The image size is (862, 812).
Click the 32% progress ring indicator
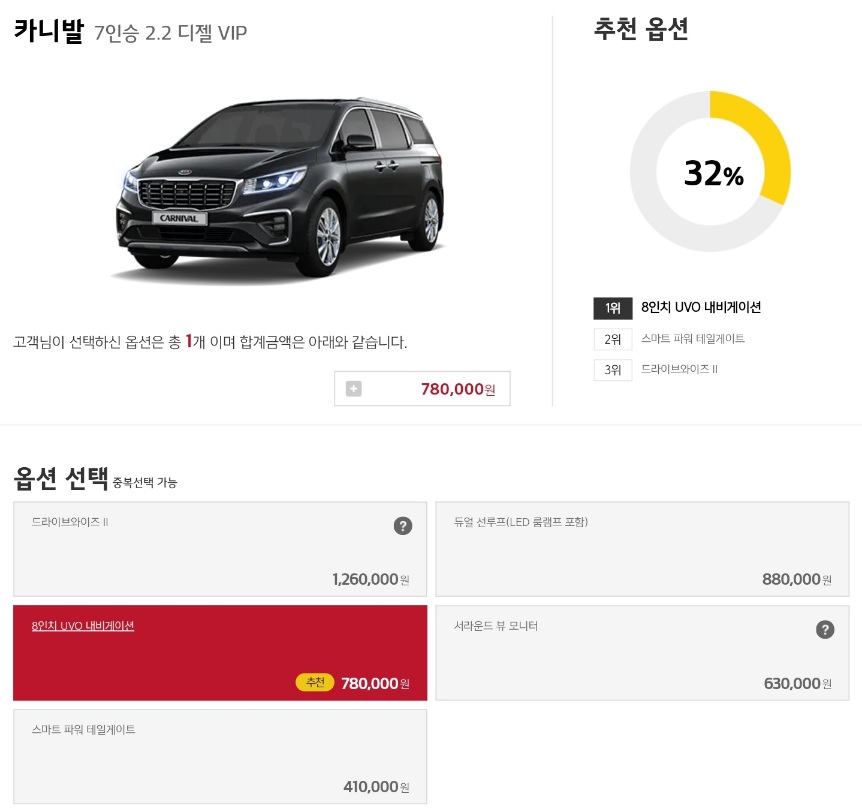click(x=710, y=173)
